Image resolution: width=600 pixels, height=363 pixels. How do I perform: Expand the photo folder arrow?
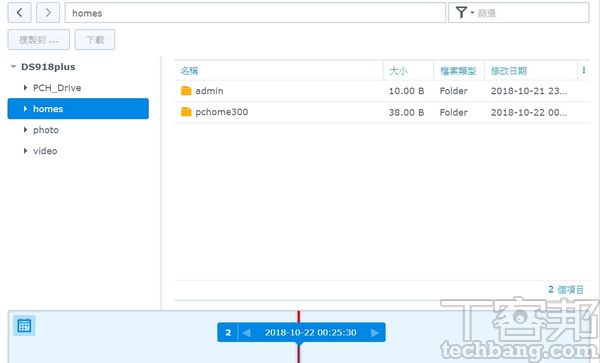tap(25, 130)
